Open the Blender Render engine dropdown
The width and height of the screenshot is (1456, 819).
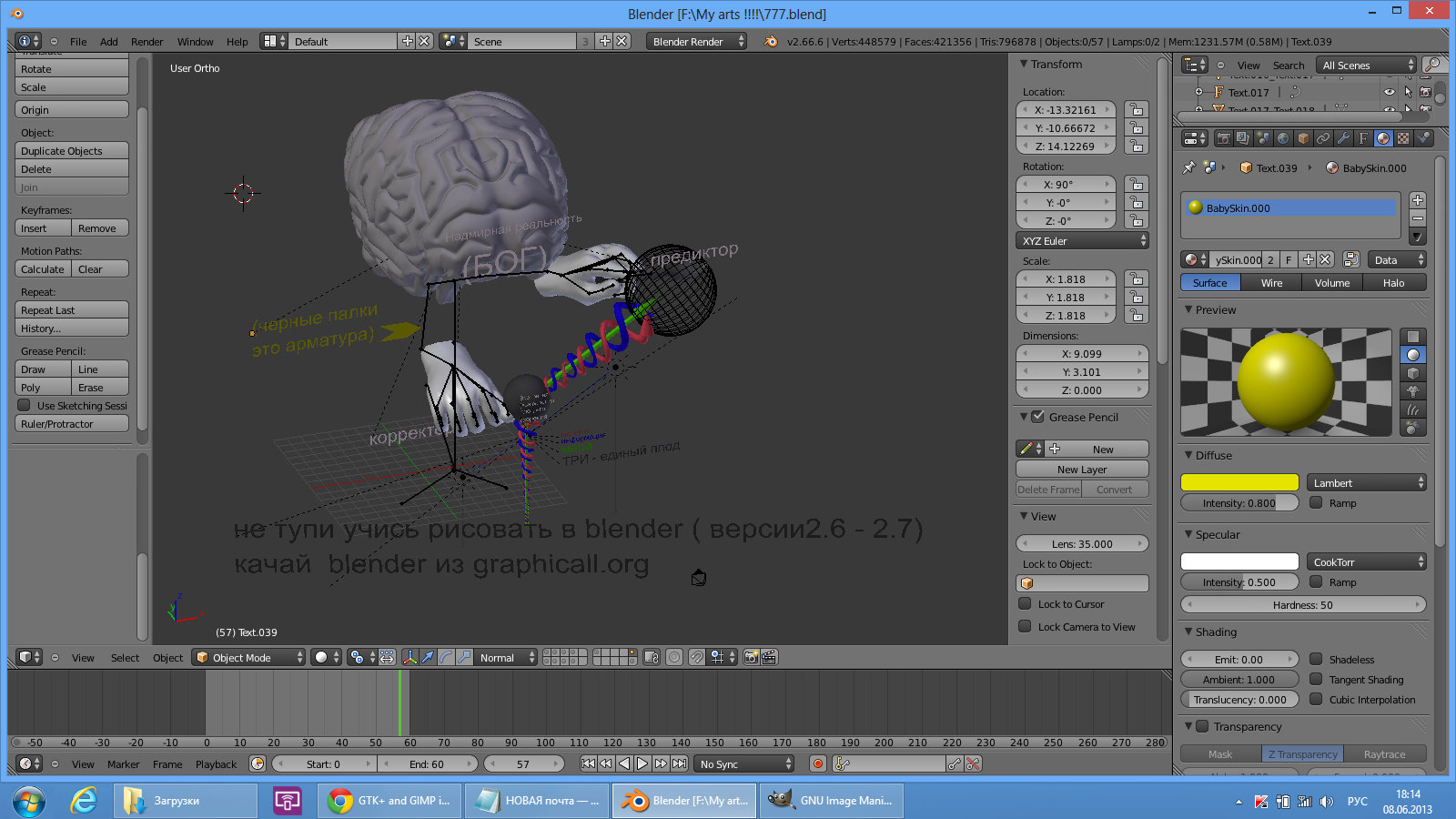tap(697, 41)
